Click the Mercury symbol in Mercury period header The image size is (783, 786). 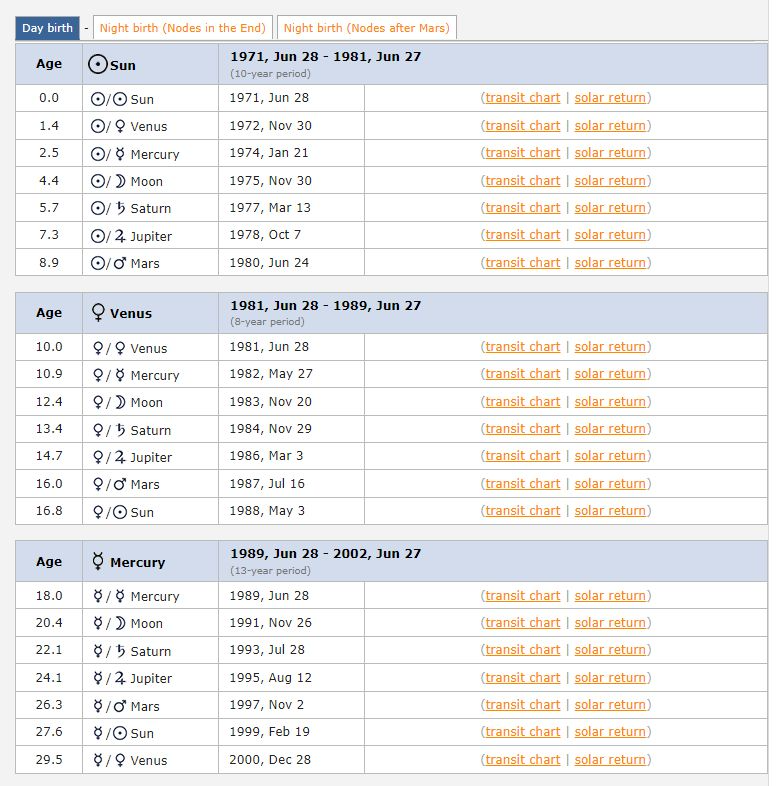(98, 562)
